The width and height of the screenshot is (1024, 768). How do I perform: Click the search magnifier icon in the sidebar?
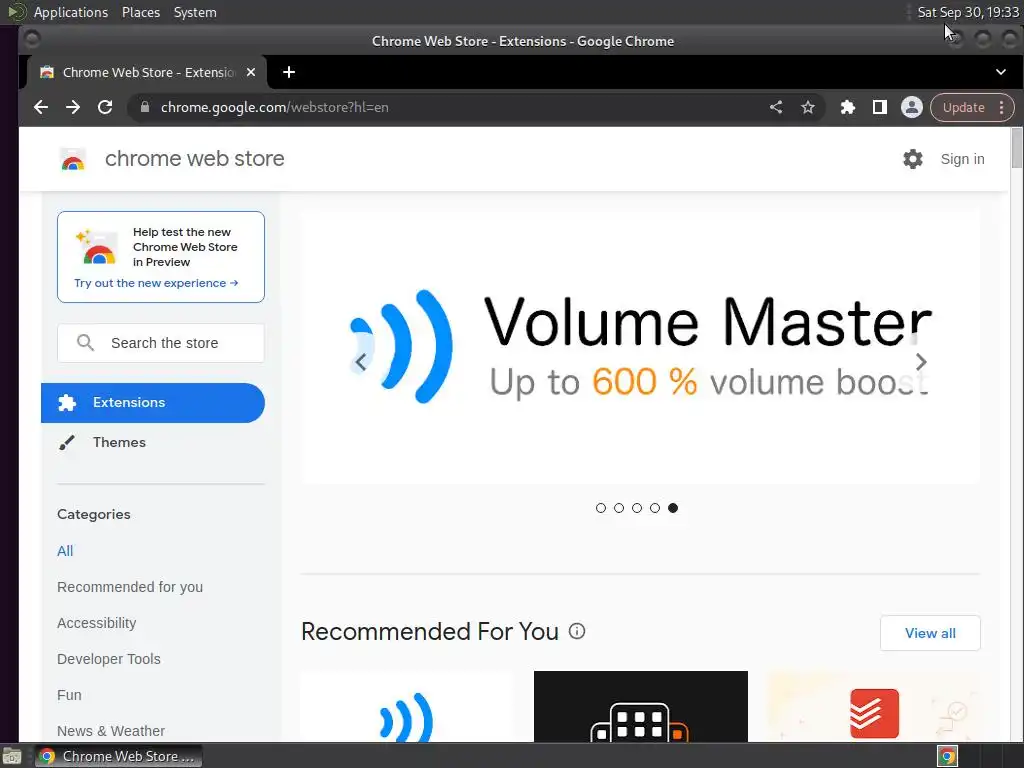pos(85,343)
